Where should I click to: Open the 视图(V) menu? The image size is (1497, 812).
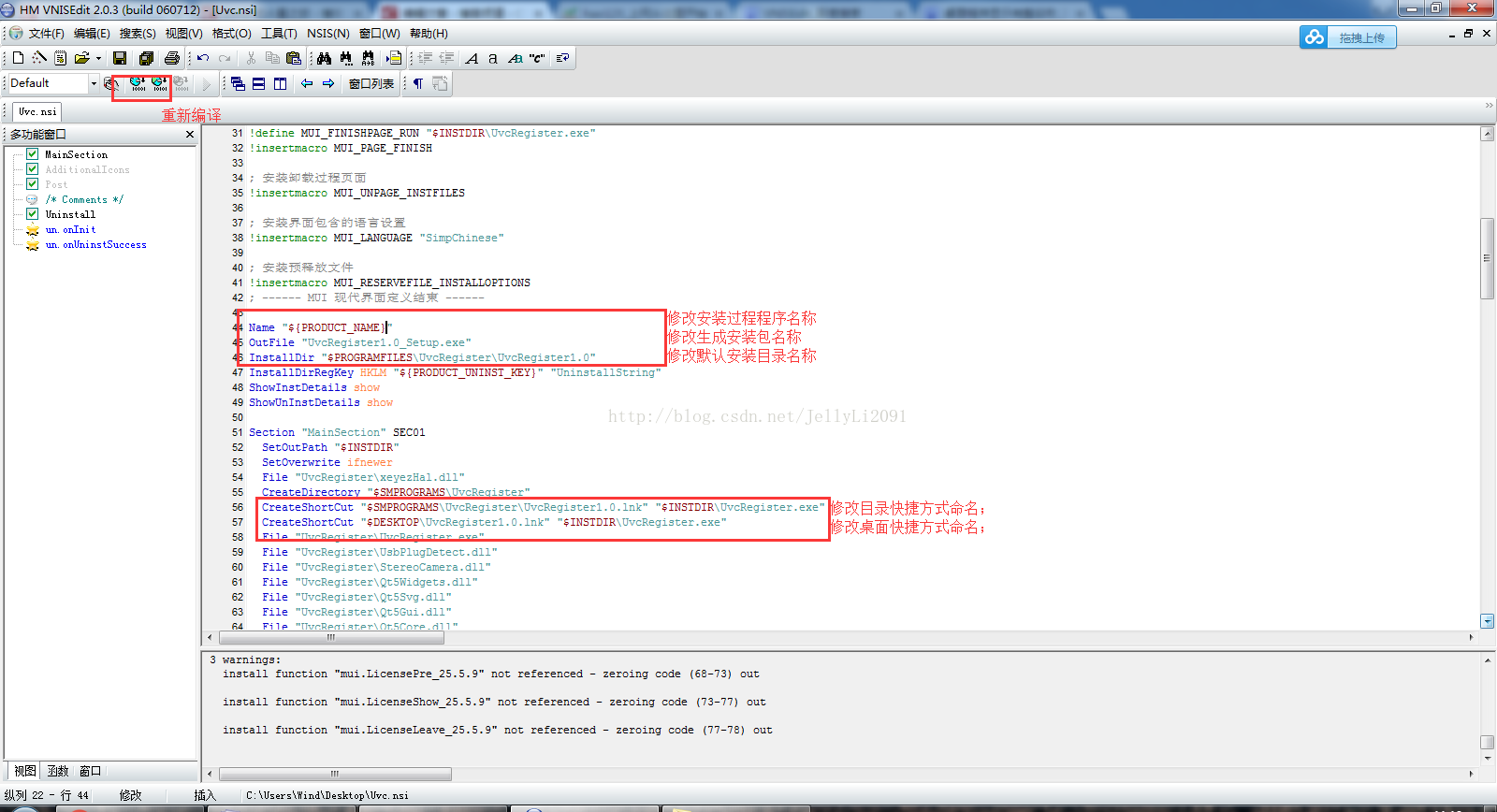(184, 34)
